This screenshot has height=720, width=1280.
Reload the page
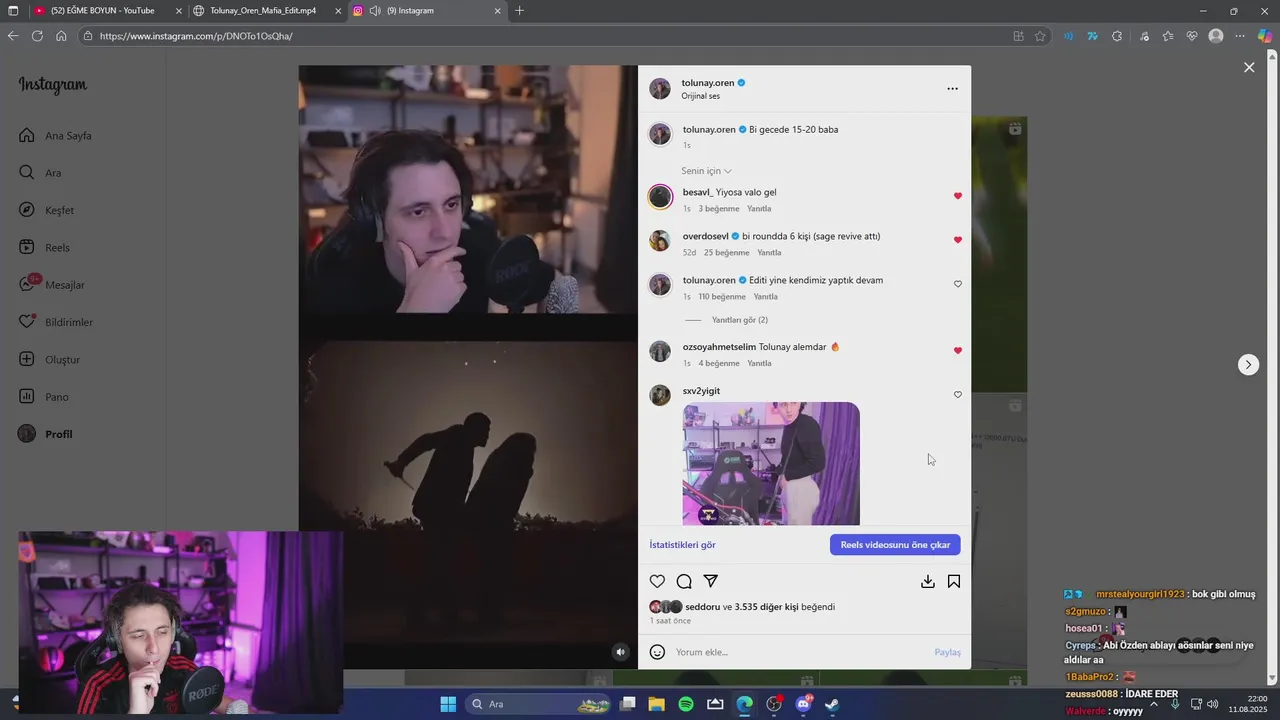coord(37,36)
